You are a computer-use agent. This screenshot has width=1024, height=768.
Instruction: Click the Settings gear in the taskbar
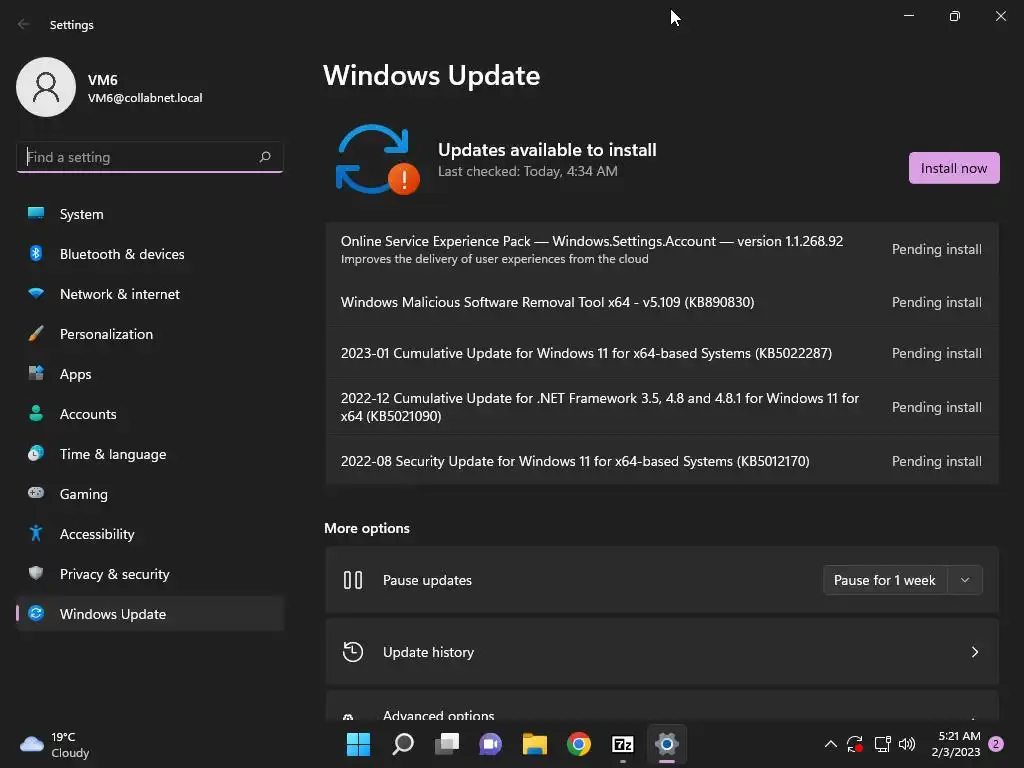pyautogui.click(x=667, y=744)
